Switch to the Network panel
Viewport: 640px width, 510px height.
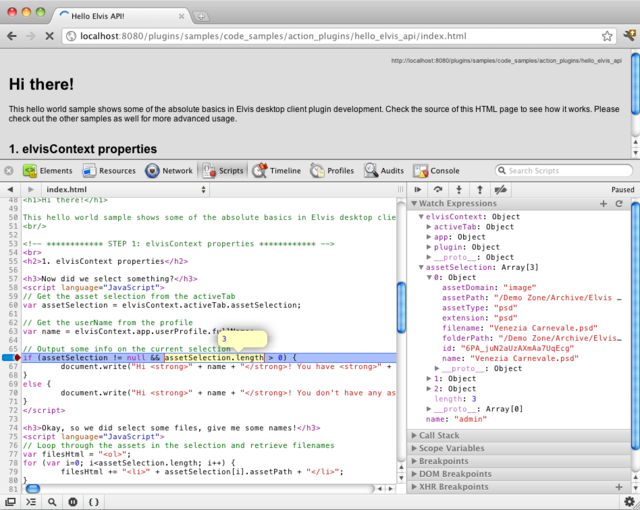click(169, 171)
